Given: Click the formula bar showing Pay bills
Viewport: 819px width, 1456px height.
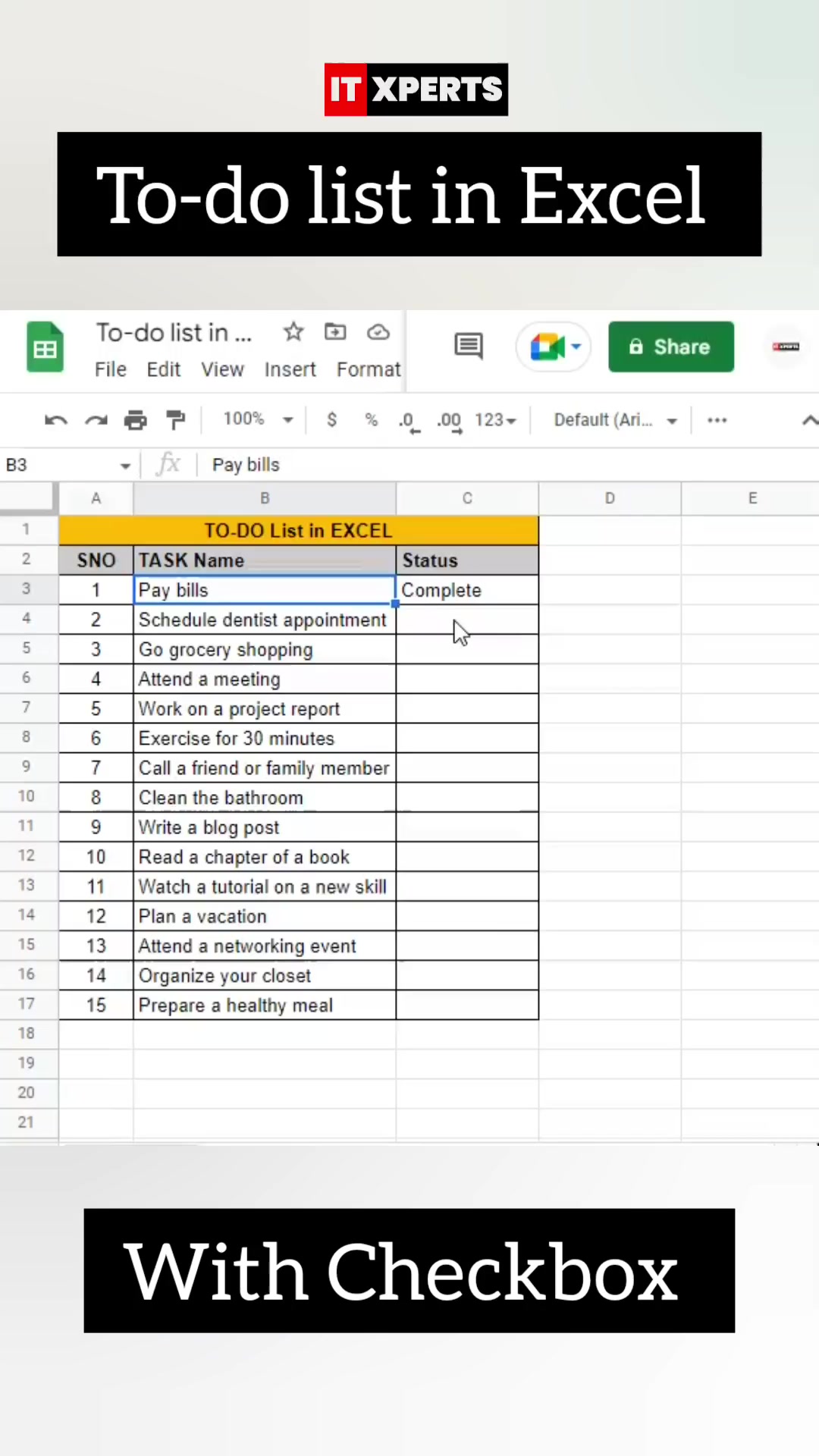Looking at the screenshot, I should 508,465.
